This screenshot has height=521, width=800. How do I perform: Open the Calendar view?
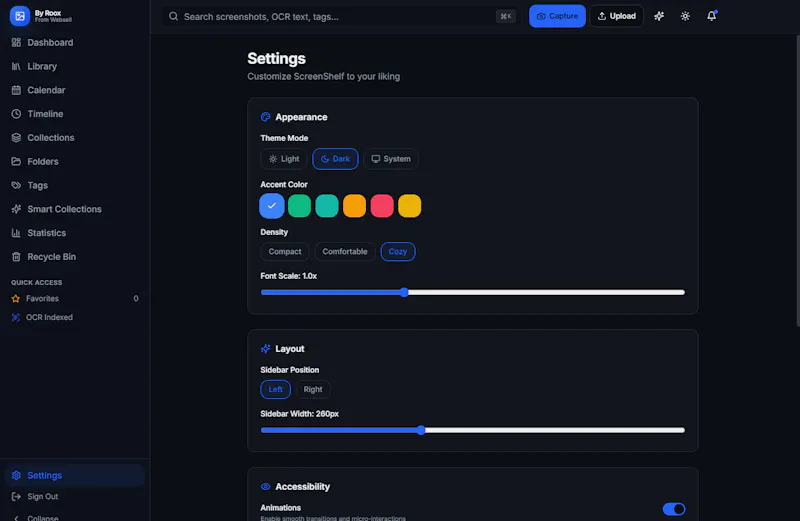tap(74, 90)
